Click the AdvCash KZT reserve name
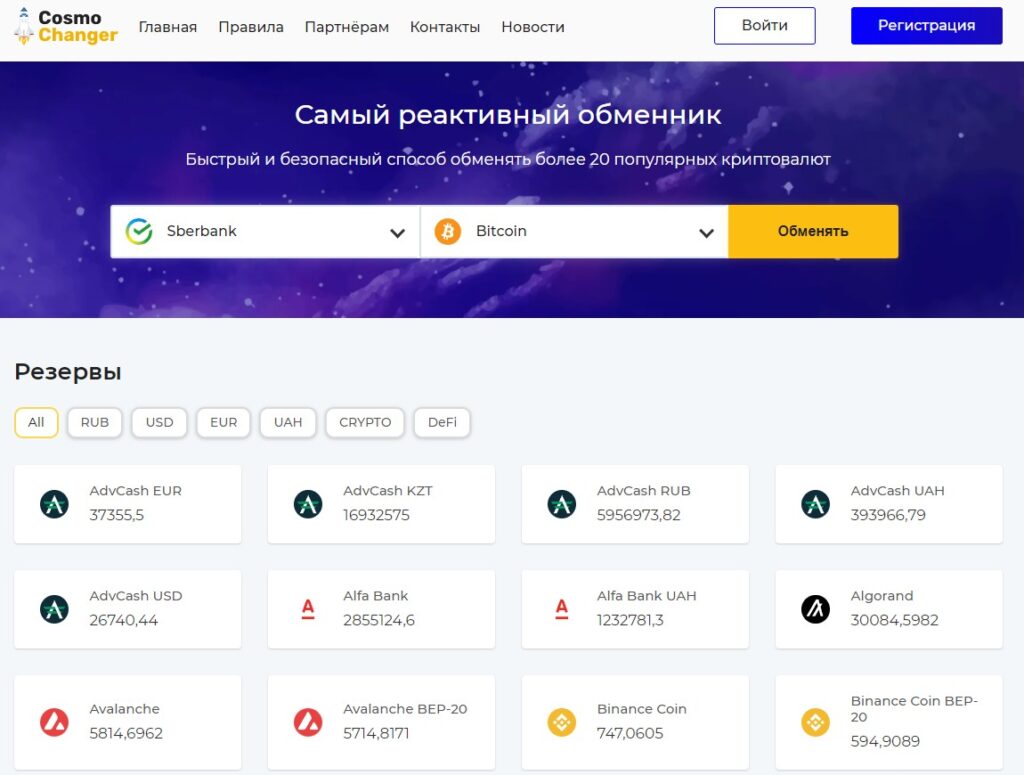Viewport: 1024px width, 775px height. click(388, 491)
